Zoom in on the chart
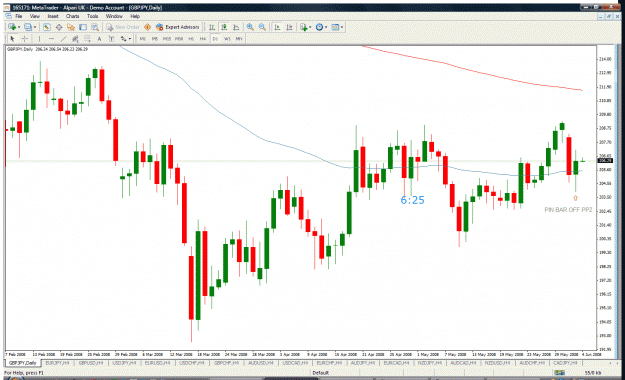 250,27
